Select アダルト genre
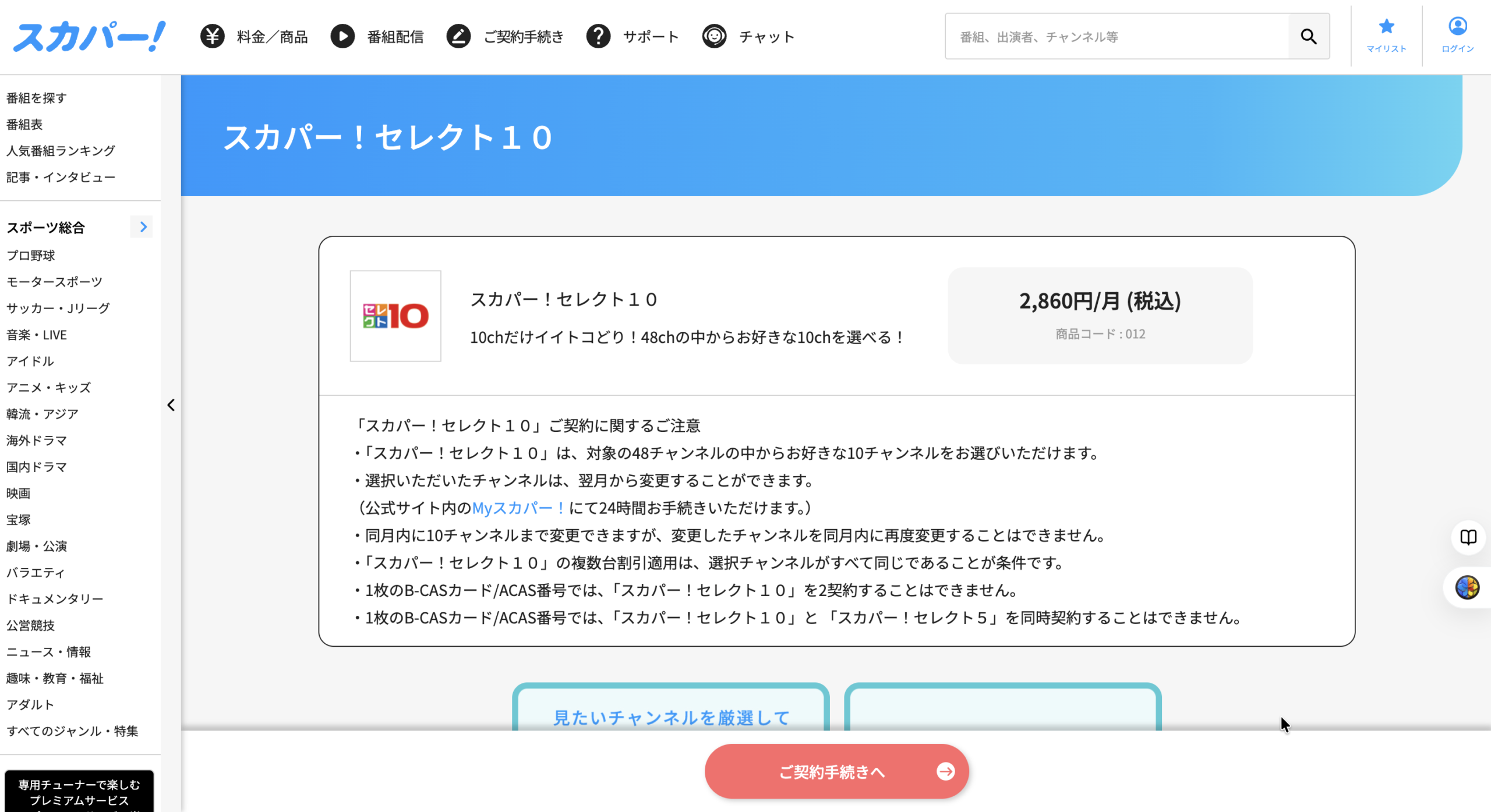The width and height of the screenshot is (1491, 812). point(30,704)
